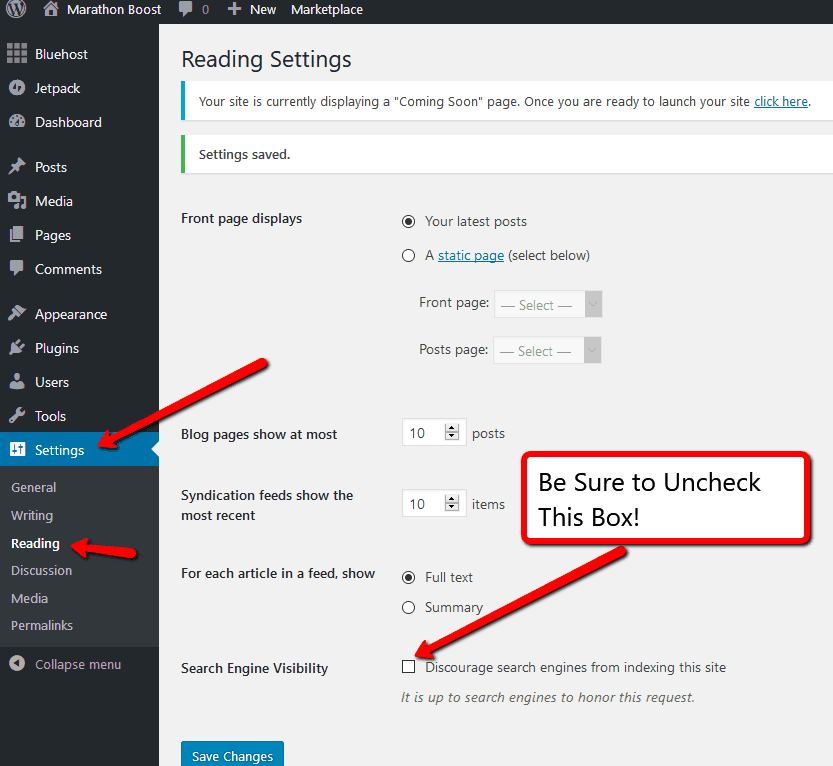Screen dimensions: 833x766
Task: Increase Syndication feeds items value
Action: coord(452,499)
